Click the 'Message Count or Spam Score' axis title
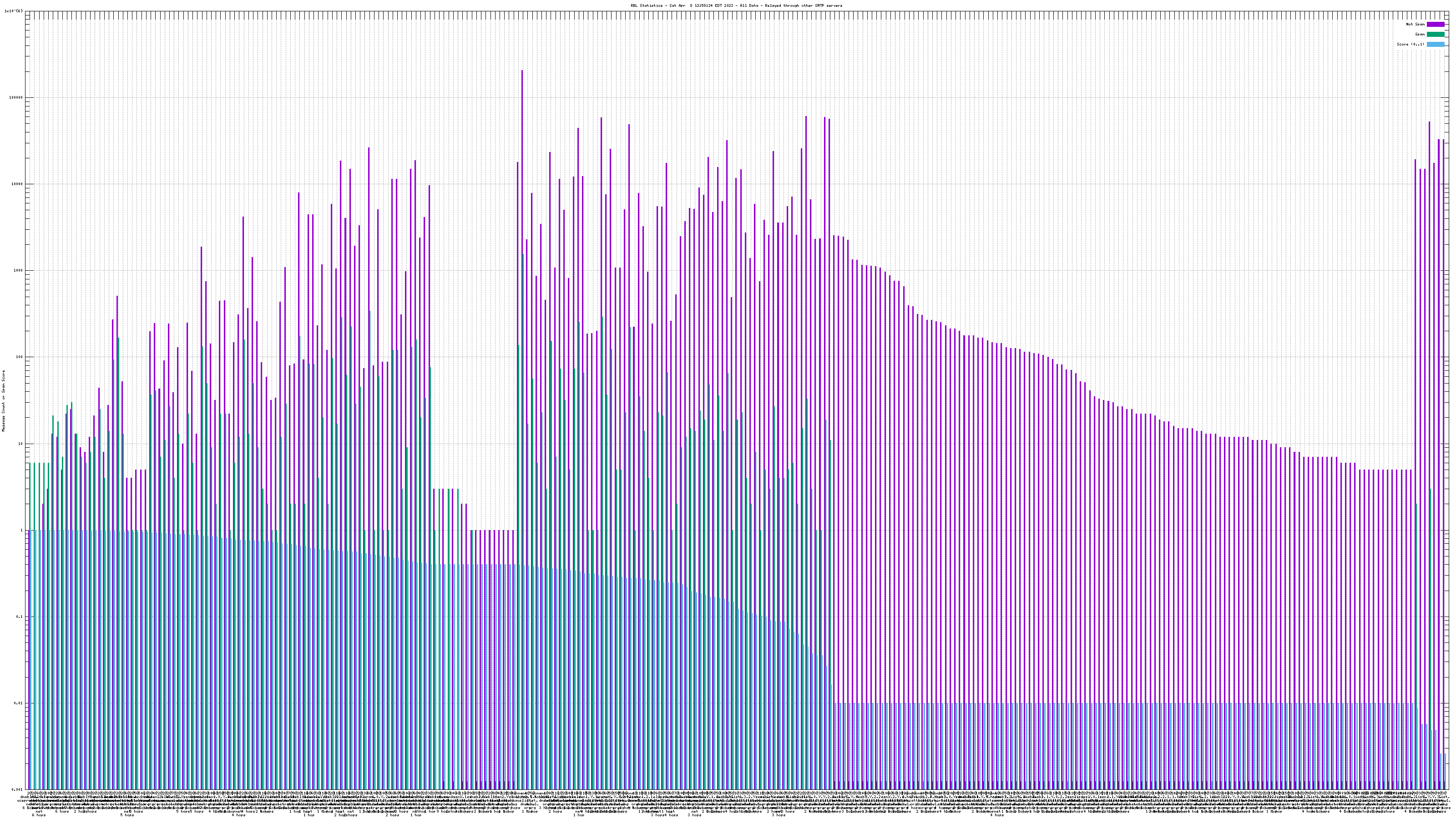Image resolution: width=1456 pixels, height=819 pixels. click(x=3, y=400)
